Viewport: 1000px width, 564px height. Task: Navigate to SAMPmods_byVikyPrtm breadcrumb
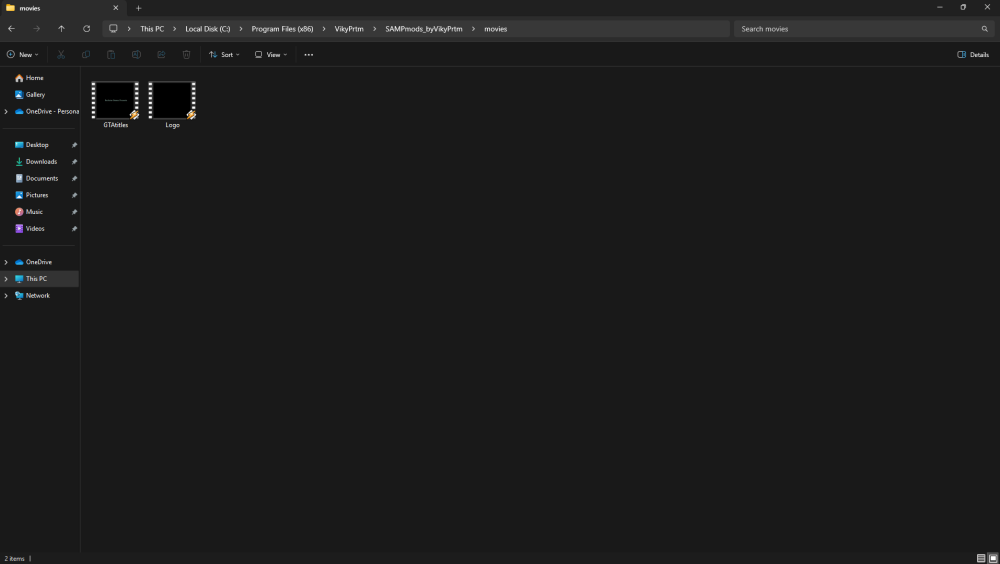click(423, 29)
